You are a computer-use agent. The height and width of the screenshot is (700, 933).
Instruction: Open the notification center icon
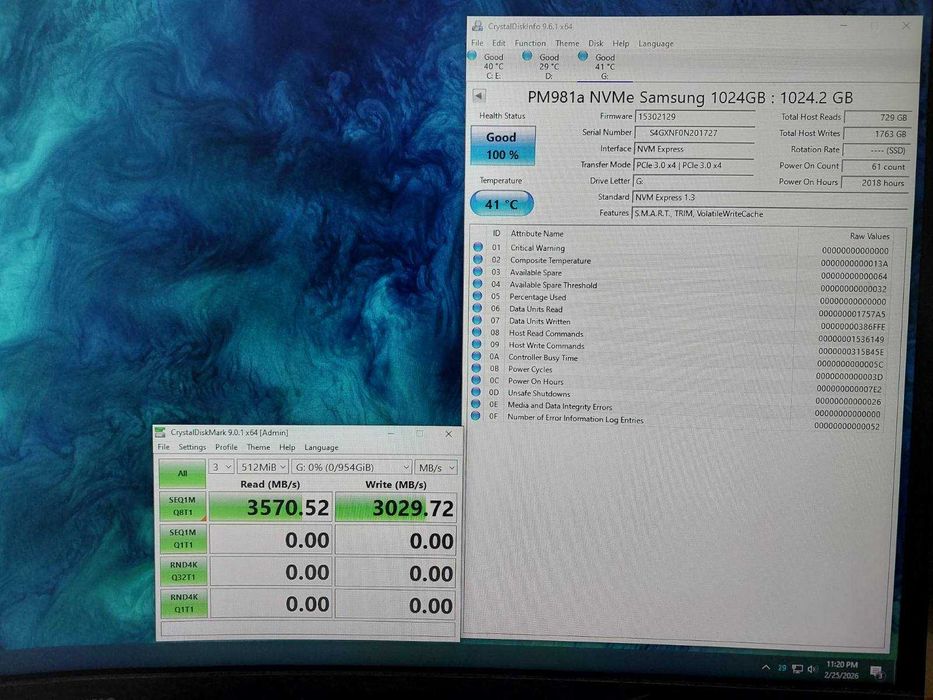pyautogui.click(x=876, y=672)
